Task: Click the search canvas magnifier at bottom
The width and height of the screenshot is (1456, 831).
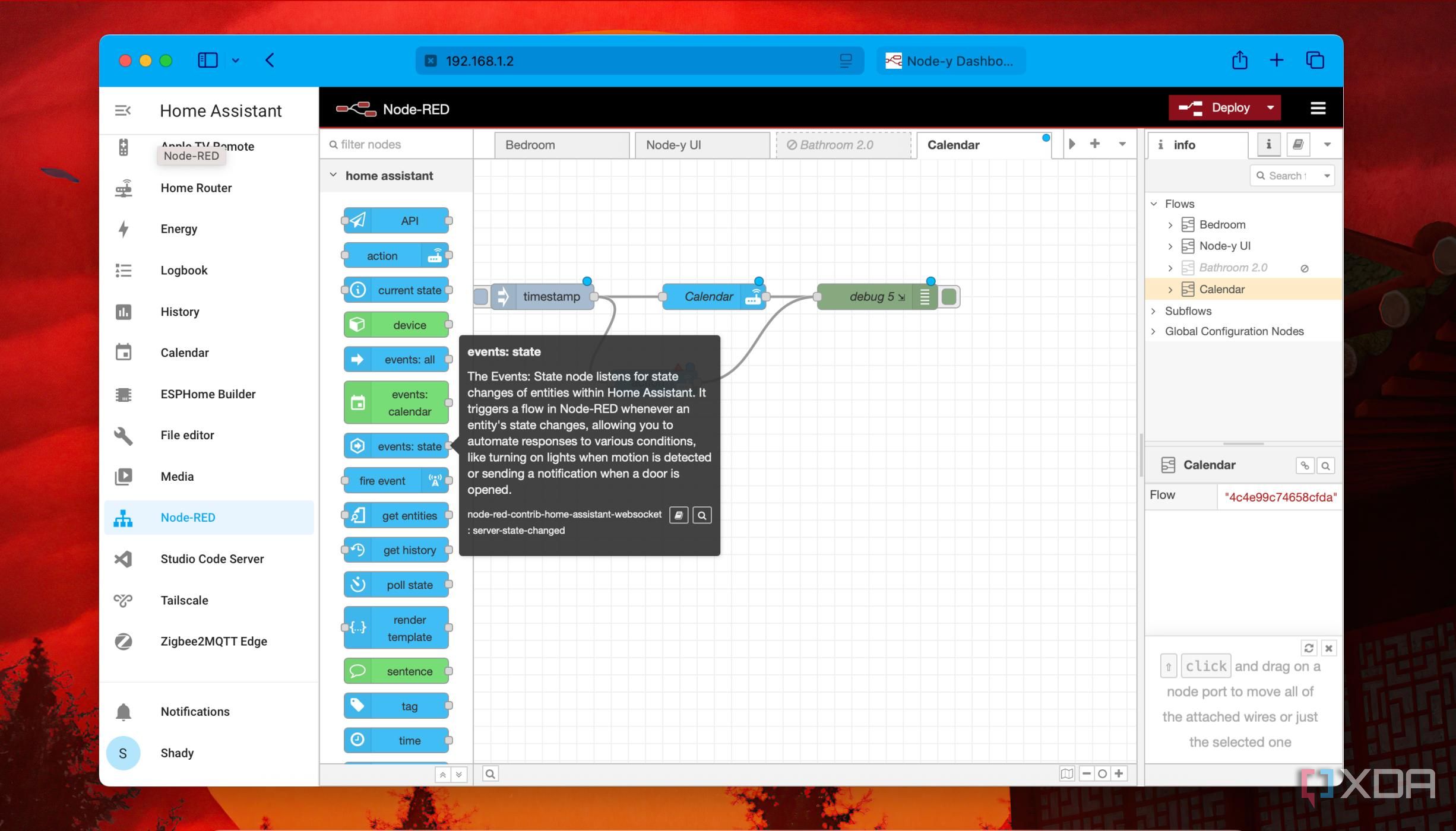Action: pyautogui.click(x=490, y=773)
